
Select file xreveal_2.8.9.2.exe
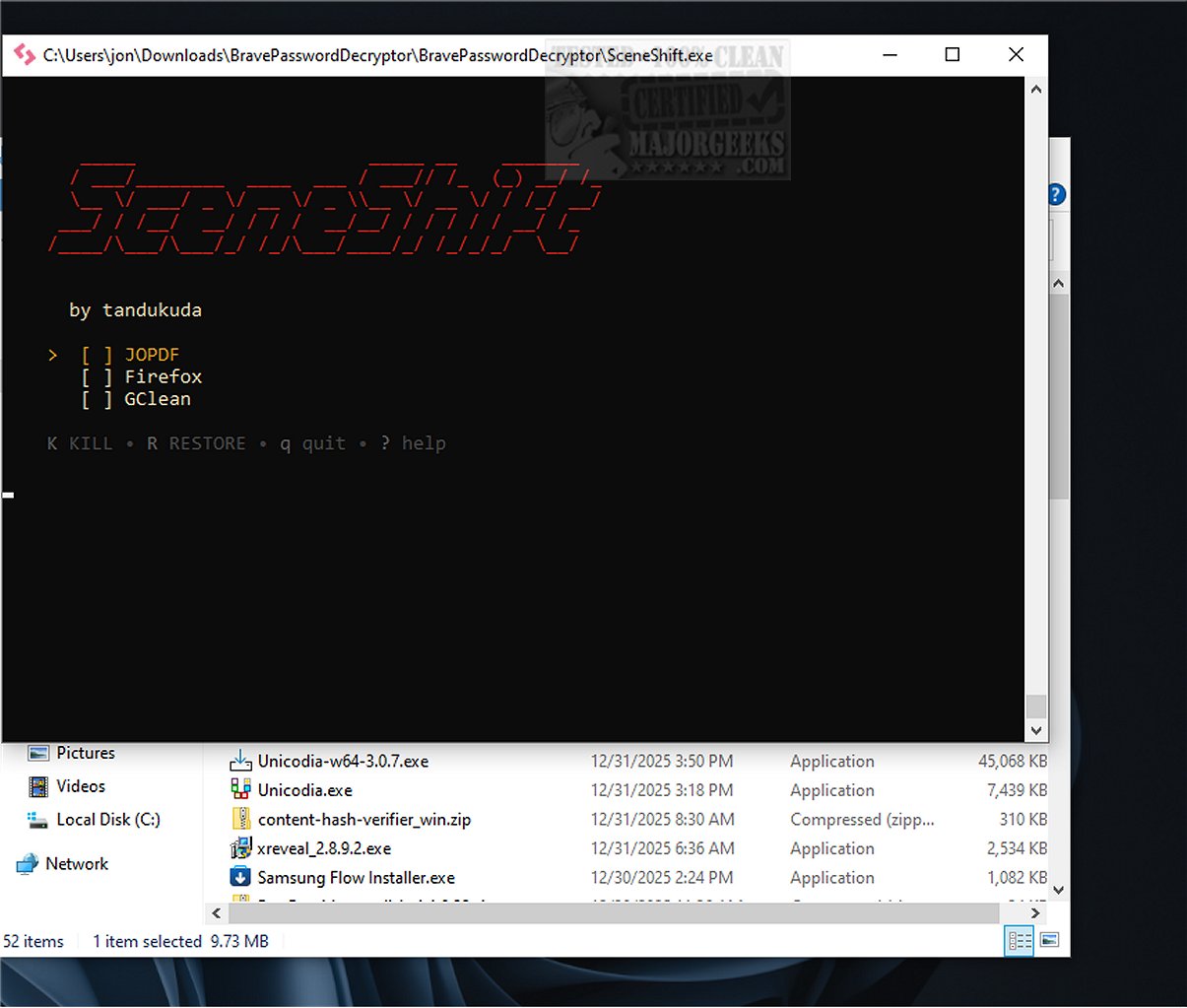[324, 848]
